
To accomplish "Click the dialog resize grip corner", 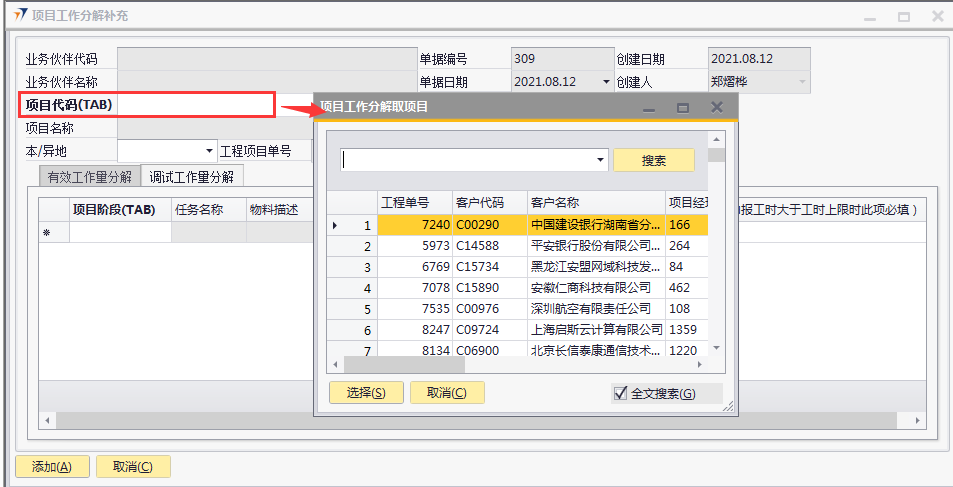I will (728, 407).
